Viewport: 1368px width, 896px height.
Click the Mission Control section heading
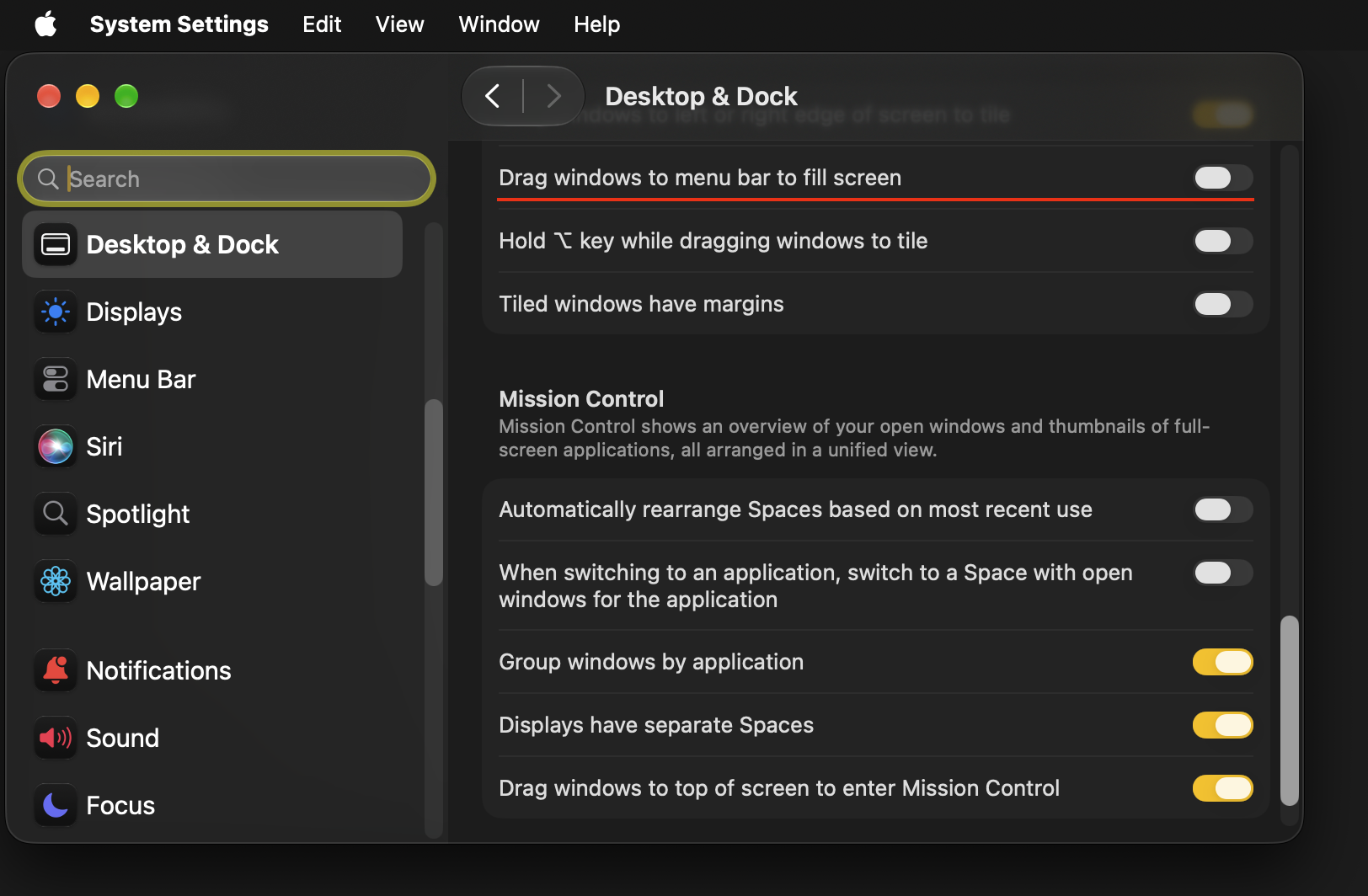click(x=581, y=399)
